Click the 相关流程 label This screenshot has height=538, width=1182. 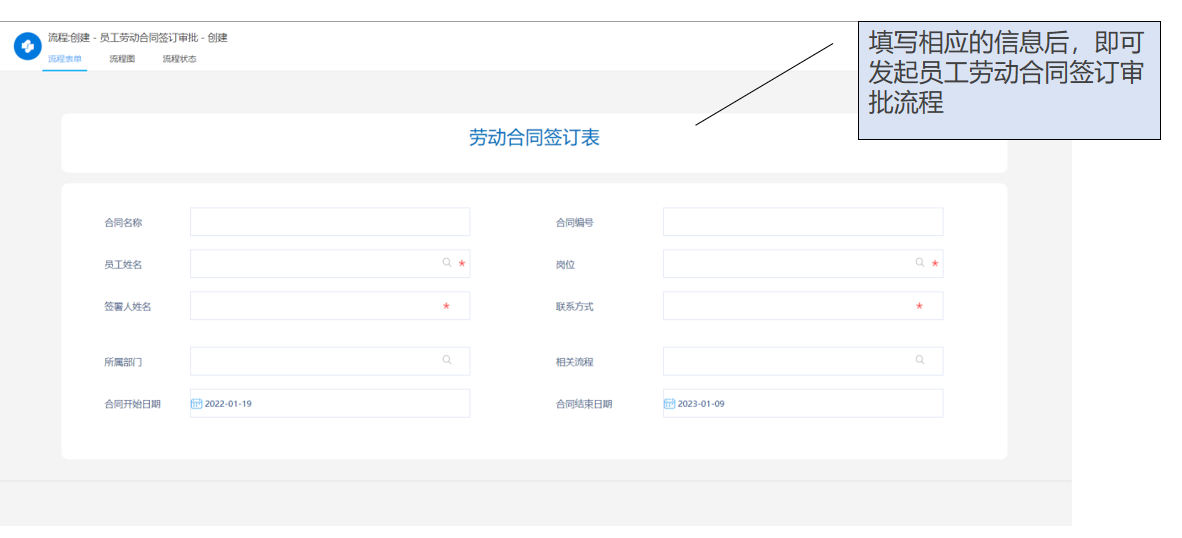click(x=574, y=362)
